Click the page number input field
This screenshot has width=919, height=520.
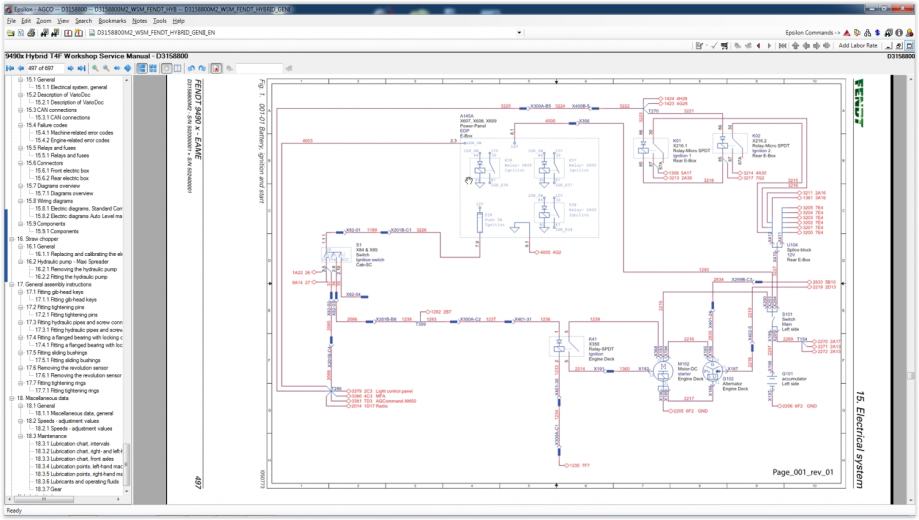[x=42, y=68]
